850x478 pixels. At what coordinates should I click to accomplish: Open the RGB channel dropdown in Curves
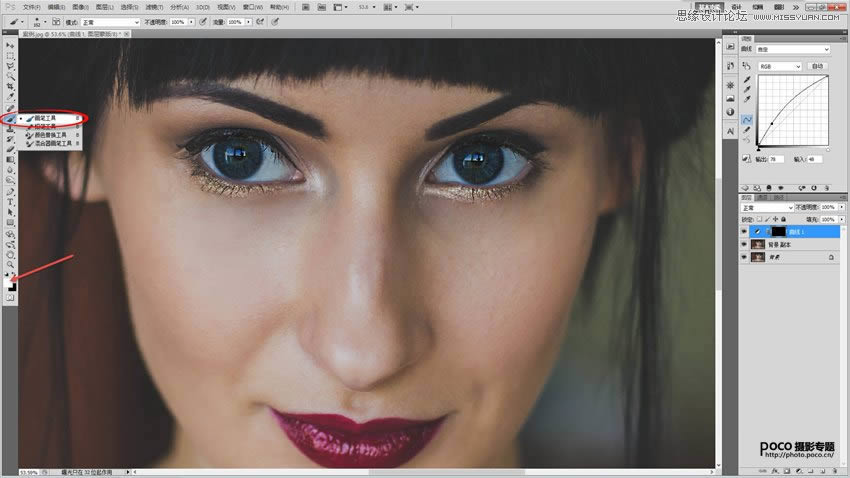point(780,66)
